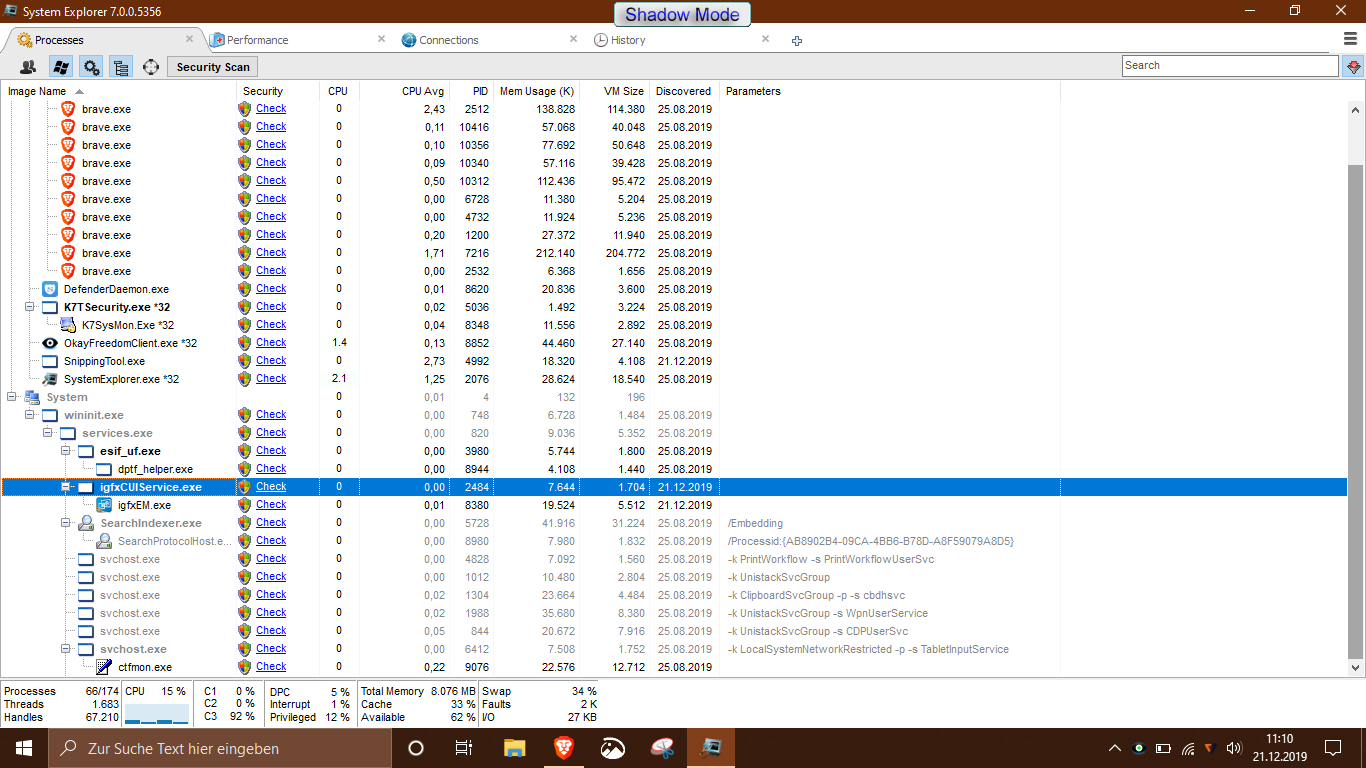Viewport: 1366px width, 768px height.
Task: Open the Windows Start menu
Action: [x=24, y=748]
